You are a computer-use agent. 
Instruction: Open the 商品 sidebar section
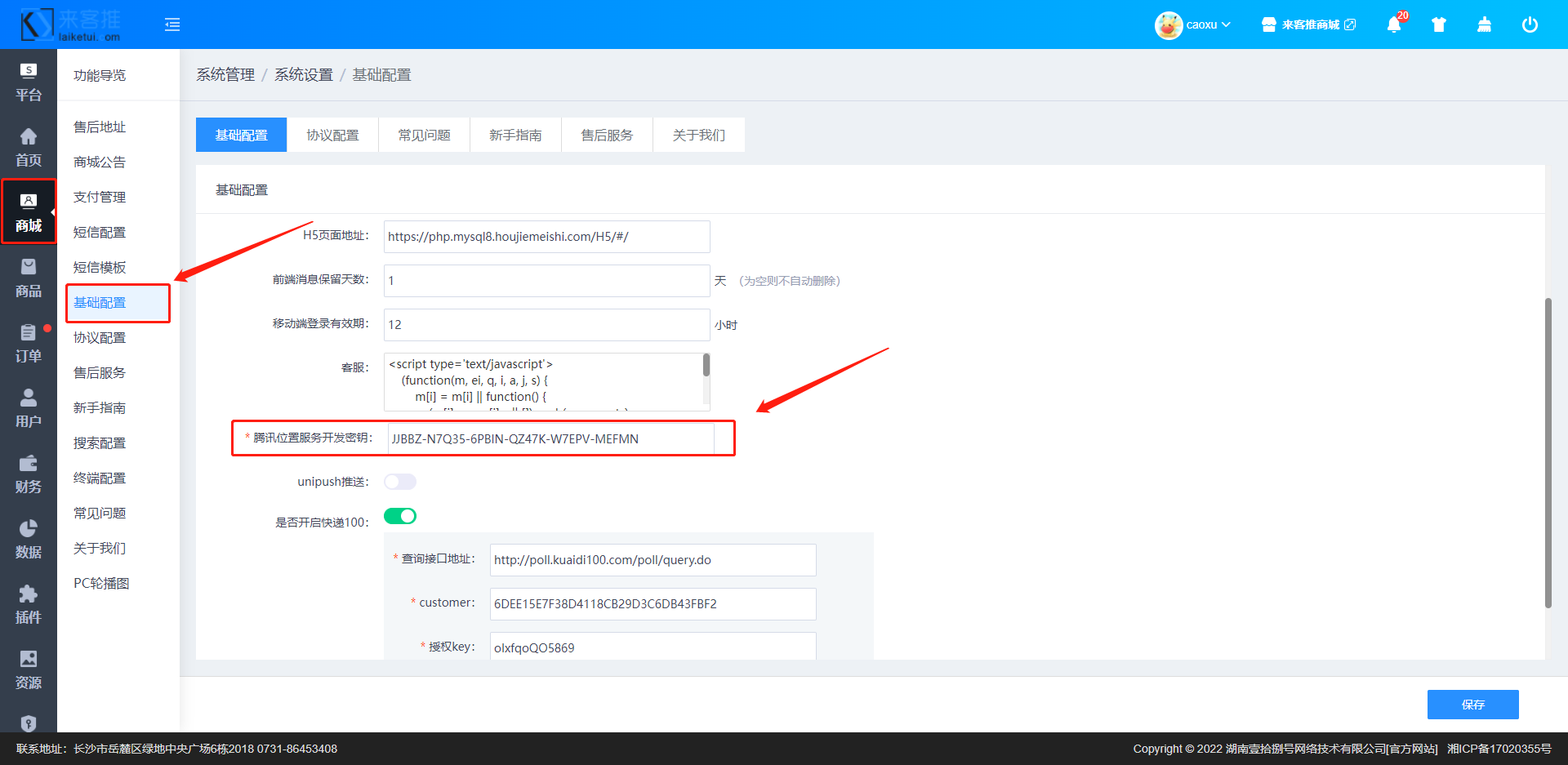tap(29, 278)
